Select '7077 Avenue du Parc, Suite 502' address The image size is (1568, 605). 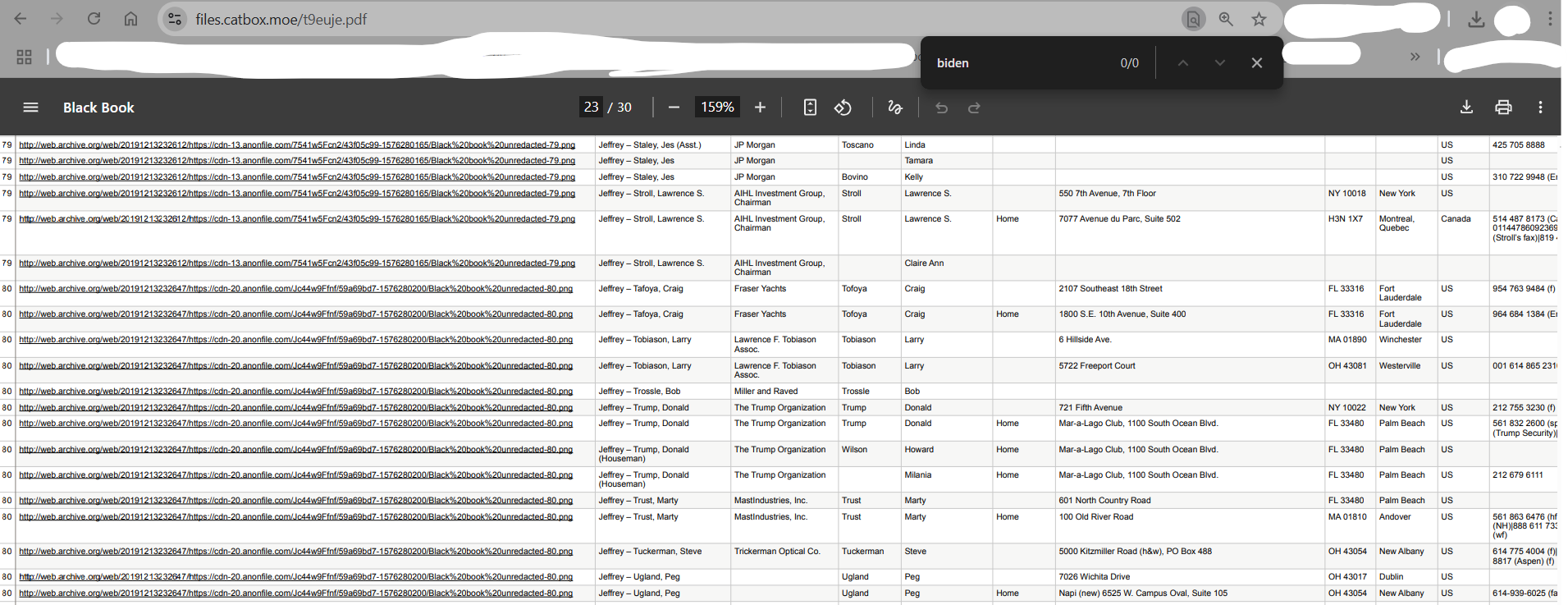tap(1119, 219)
